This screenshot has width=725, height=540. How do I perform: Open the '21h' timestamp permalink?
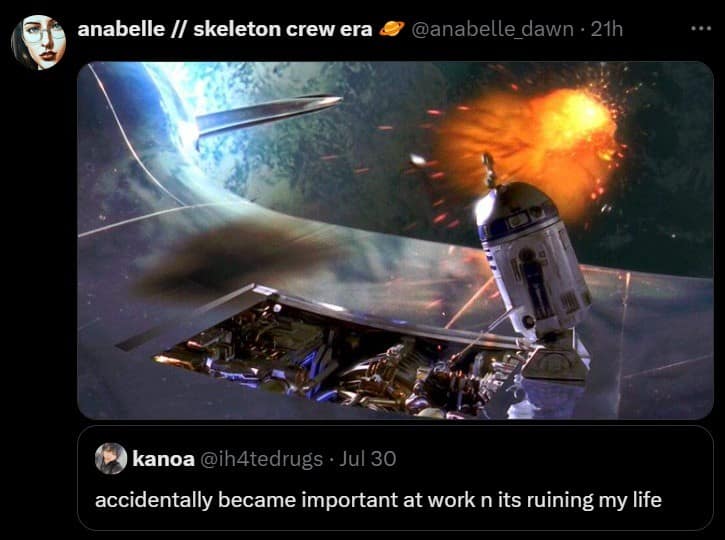coord(607,29)
